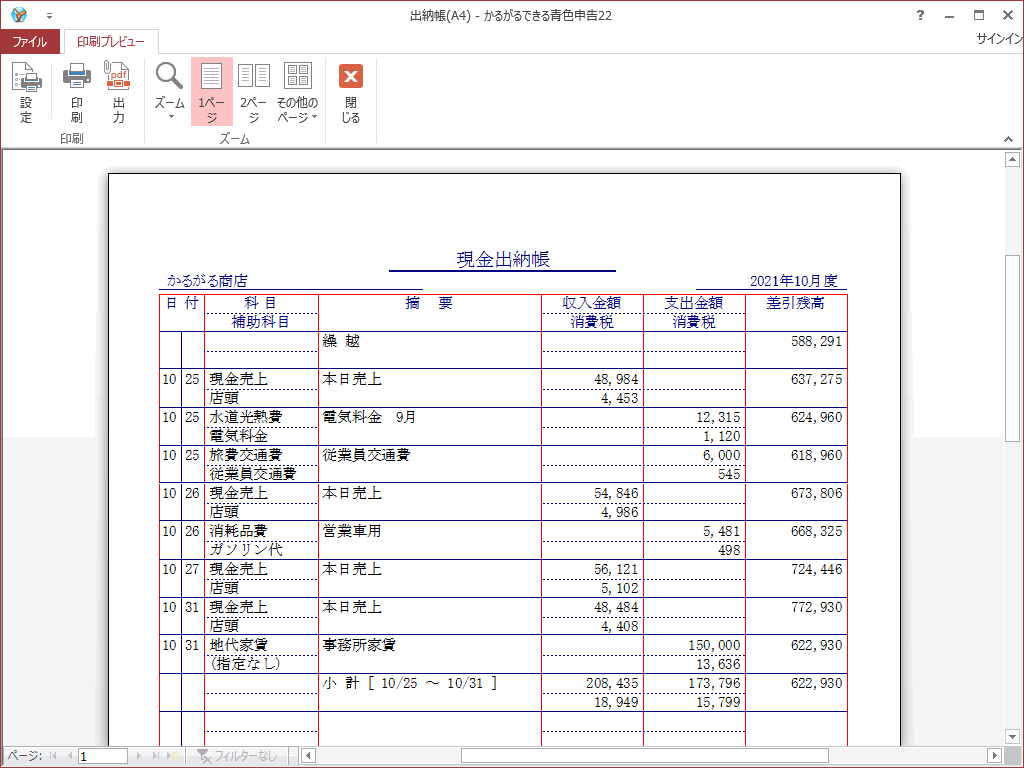The height and width of the screenshot is (768, 1024).
Task: Click the vertical scrollbar thumb
Action: coord(1012,349)
